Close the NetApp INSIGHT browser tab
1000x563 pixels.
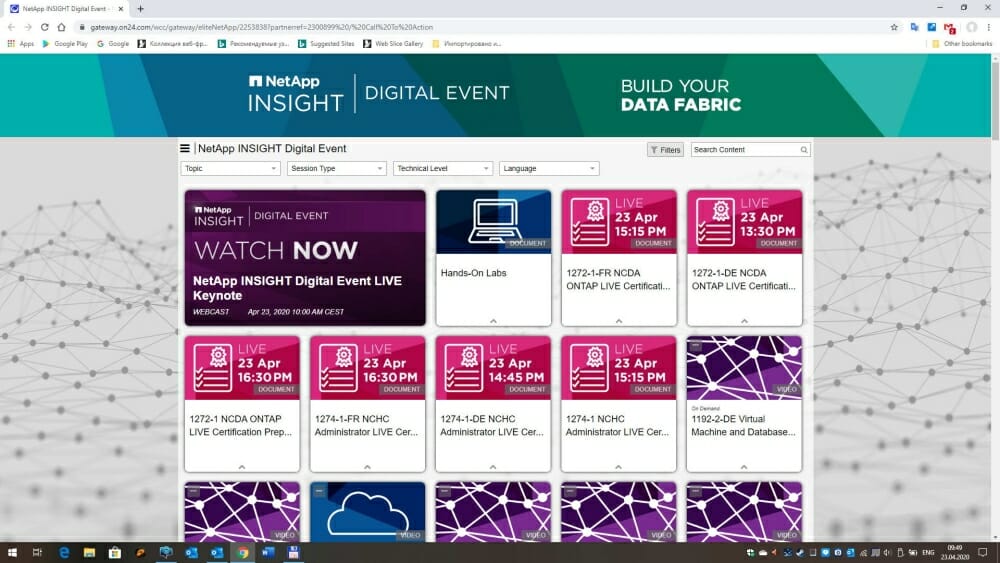121,9
